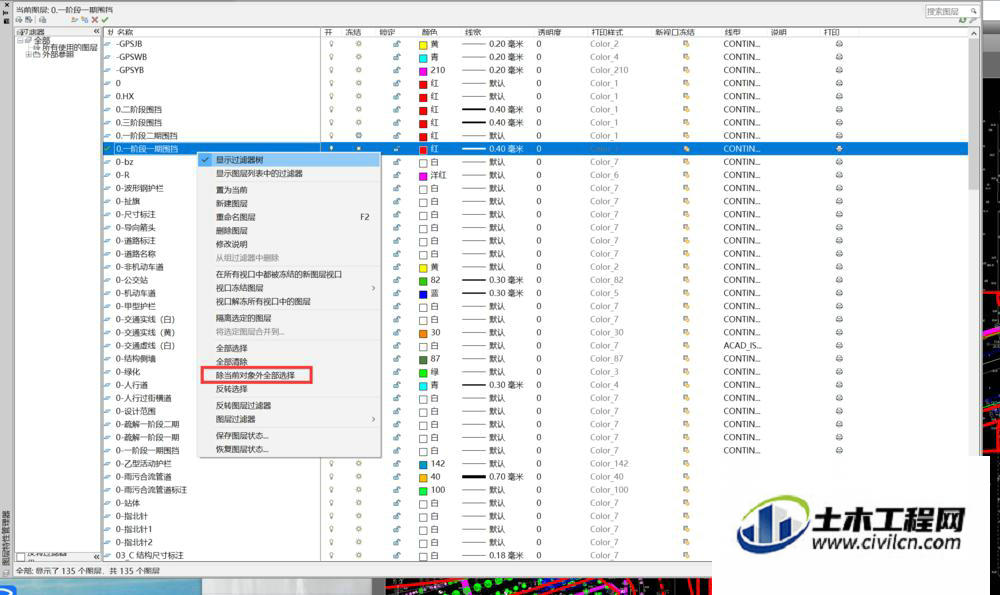The height and width of the screenshot is (595, 1000).
Task: Click plot icon of selected 0.一阶段一期围挡 row
Action: (x=839, y=149)
